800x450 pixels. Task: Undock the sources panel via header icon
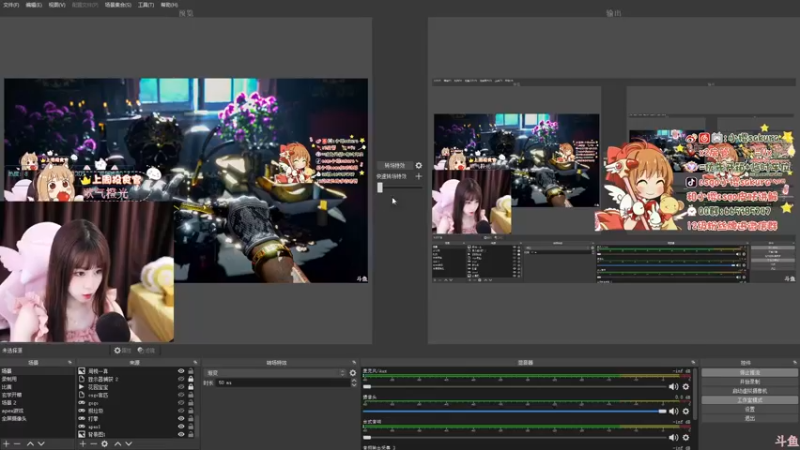pyautogui.click(x=195, y=362)
